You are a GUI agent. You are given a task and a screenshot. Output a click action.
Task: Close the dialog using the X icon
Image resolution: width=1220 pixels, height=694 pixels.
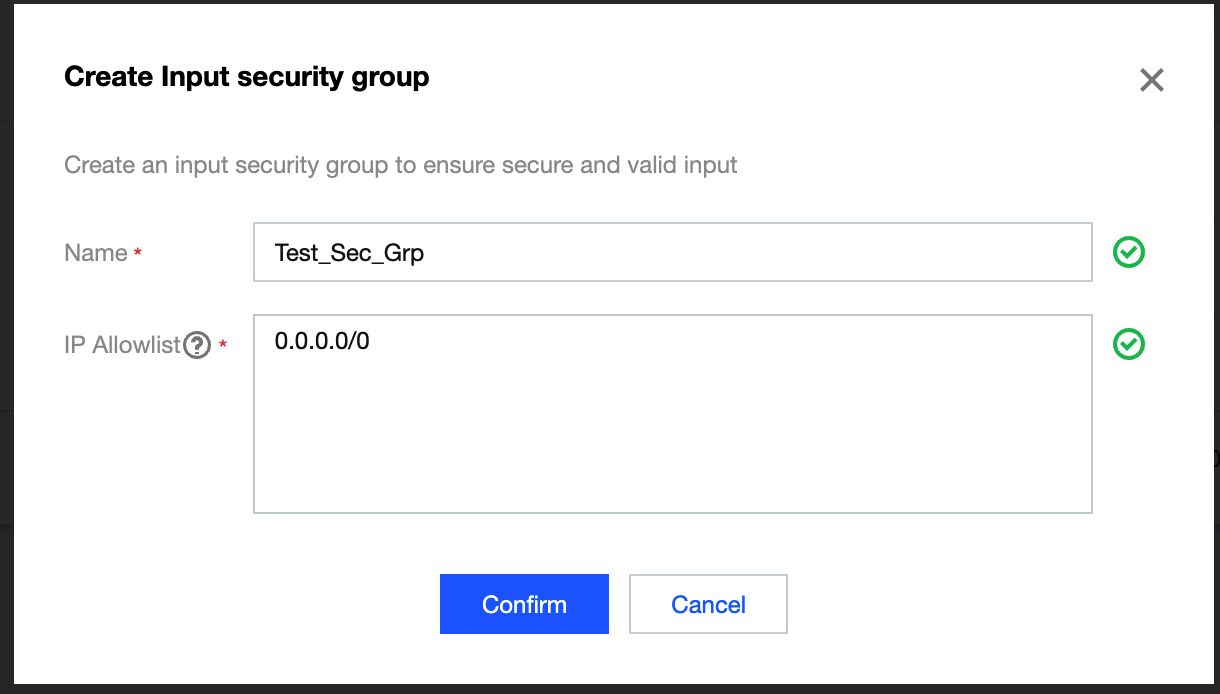coord(1152,80)
